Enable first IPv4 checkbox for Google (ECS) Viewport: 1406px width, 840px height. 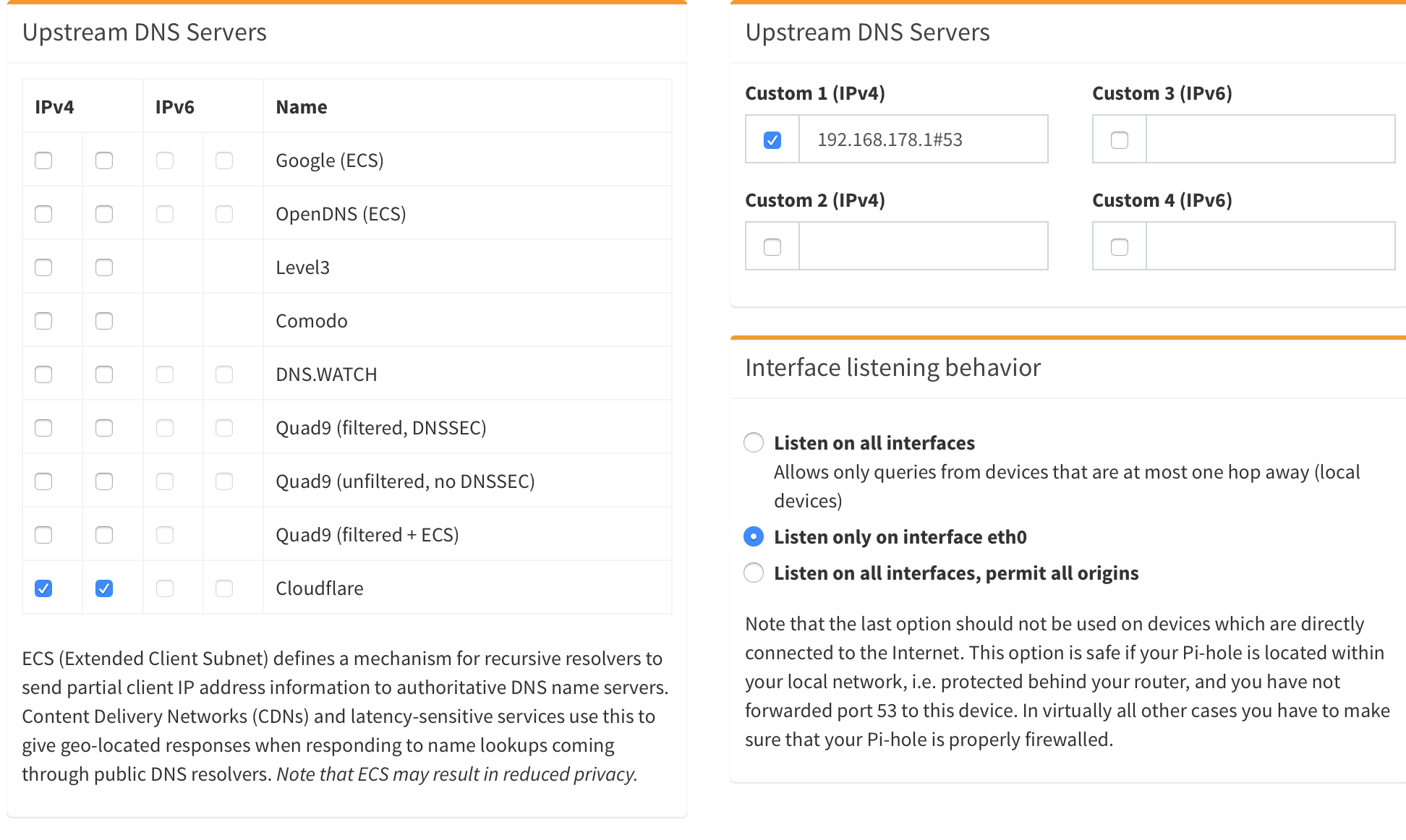coord(43,160)
